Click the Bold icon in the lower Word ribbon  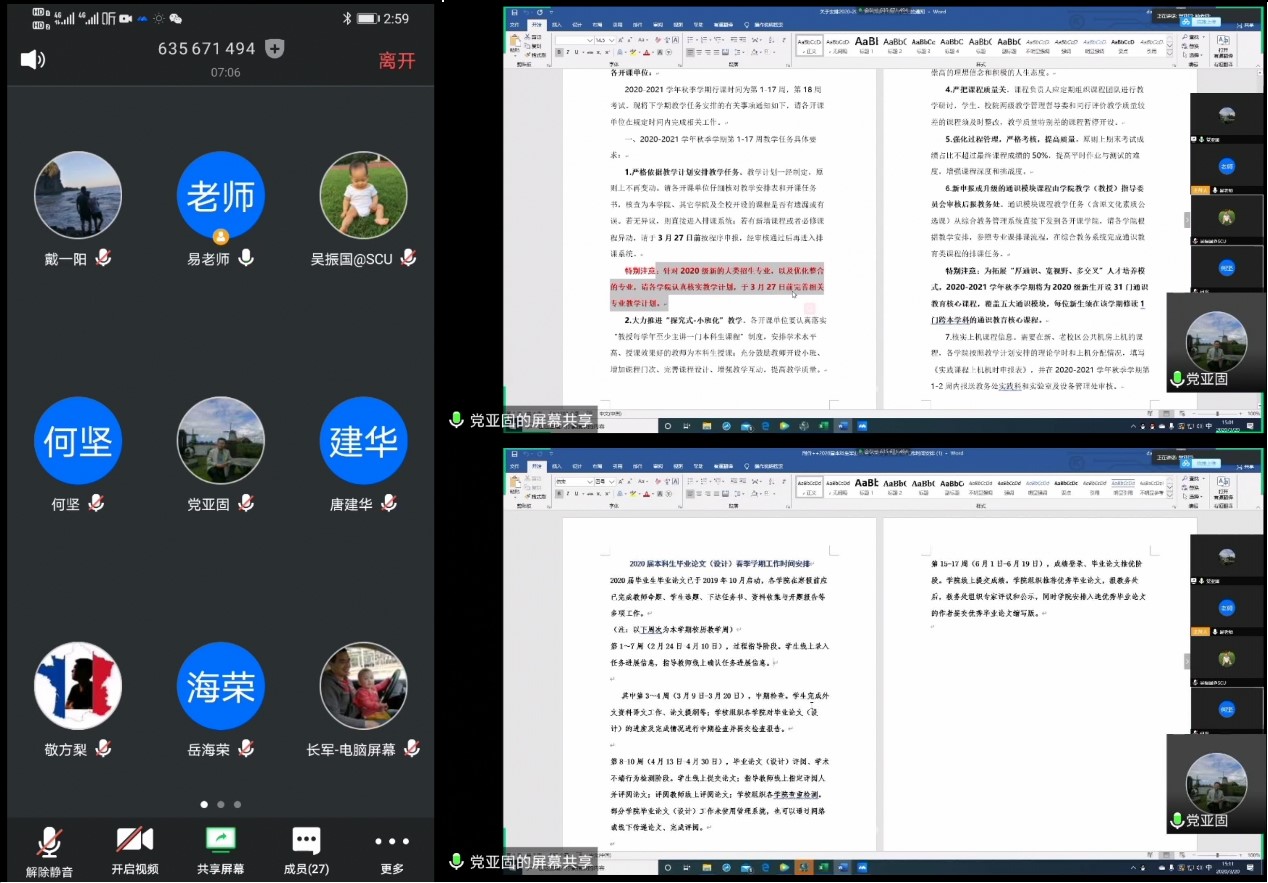point(558,494)
